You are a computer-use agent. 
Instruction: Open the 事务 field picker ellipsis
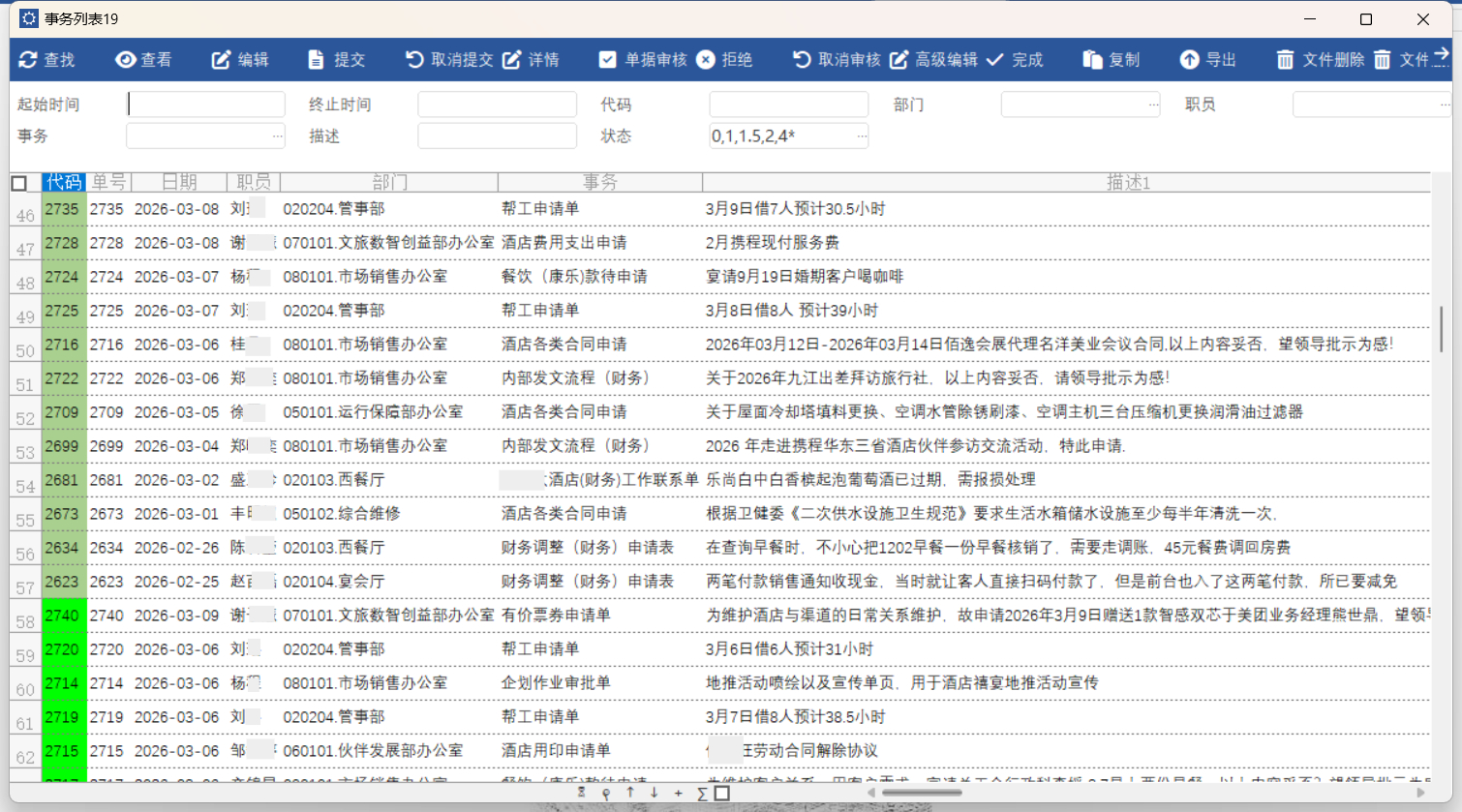tap(278, 136)
